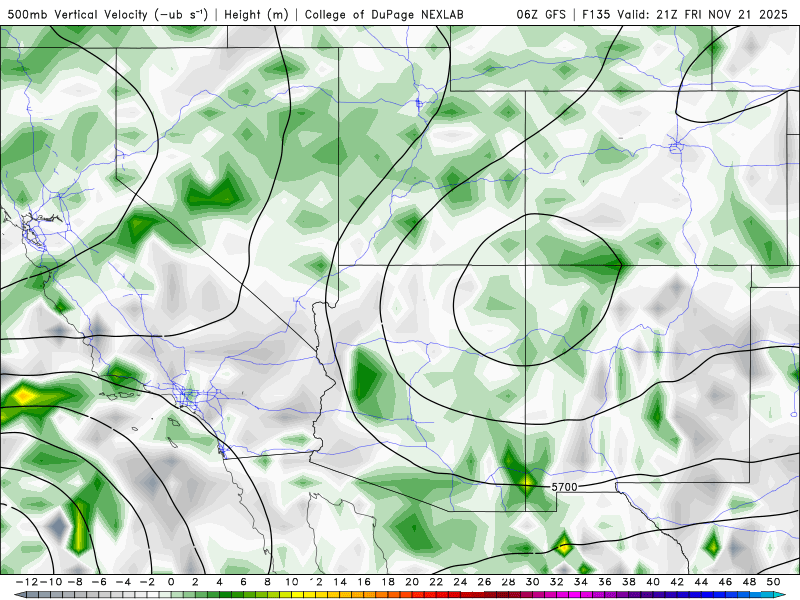Click the "38" value on the color scale
The height and width of the screenshot is (600, 800).
(x=629, y=582)
